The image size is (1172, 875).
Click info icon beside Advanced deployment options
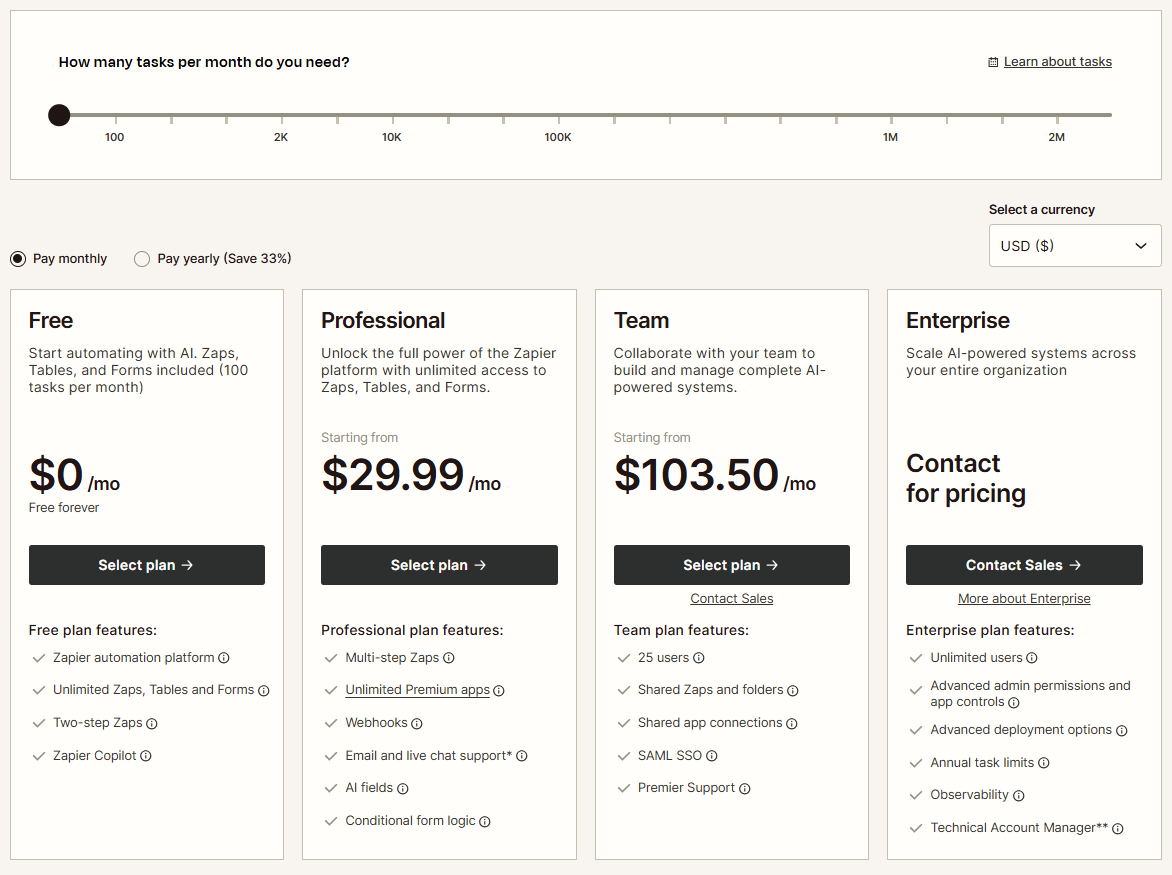1122,731
